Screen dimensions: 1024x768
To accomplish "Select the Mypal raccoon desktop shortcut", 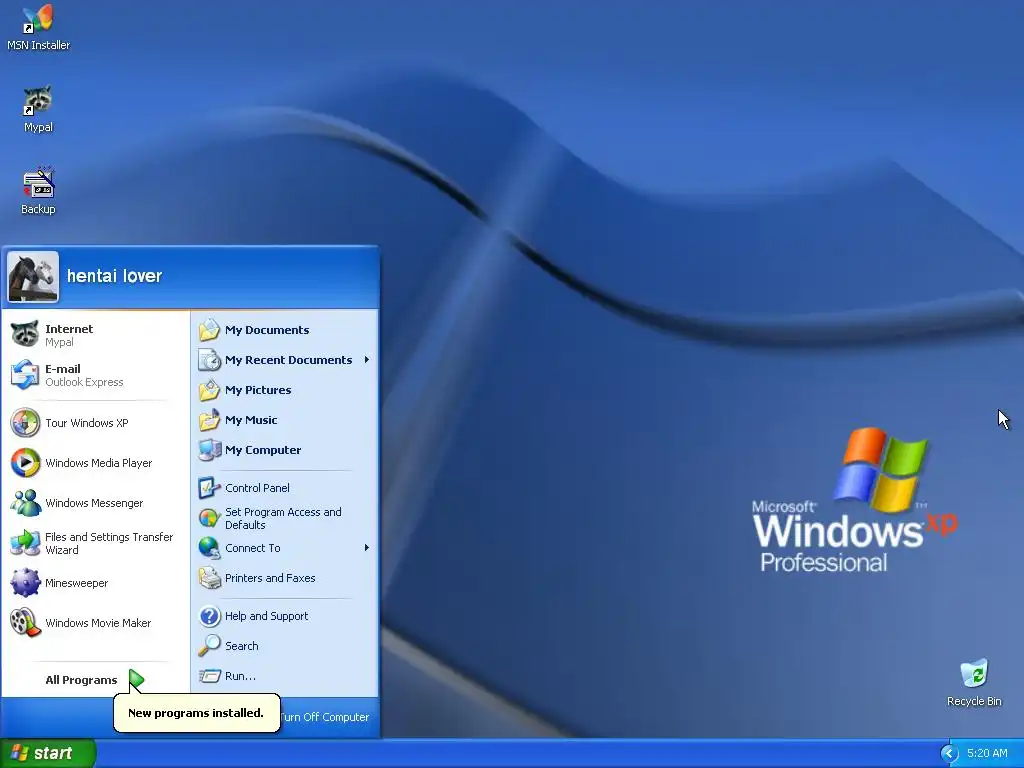I will click(x=38, y=109).
